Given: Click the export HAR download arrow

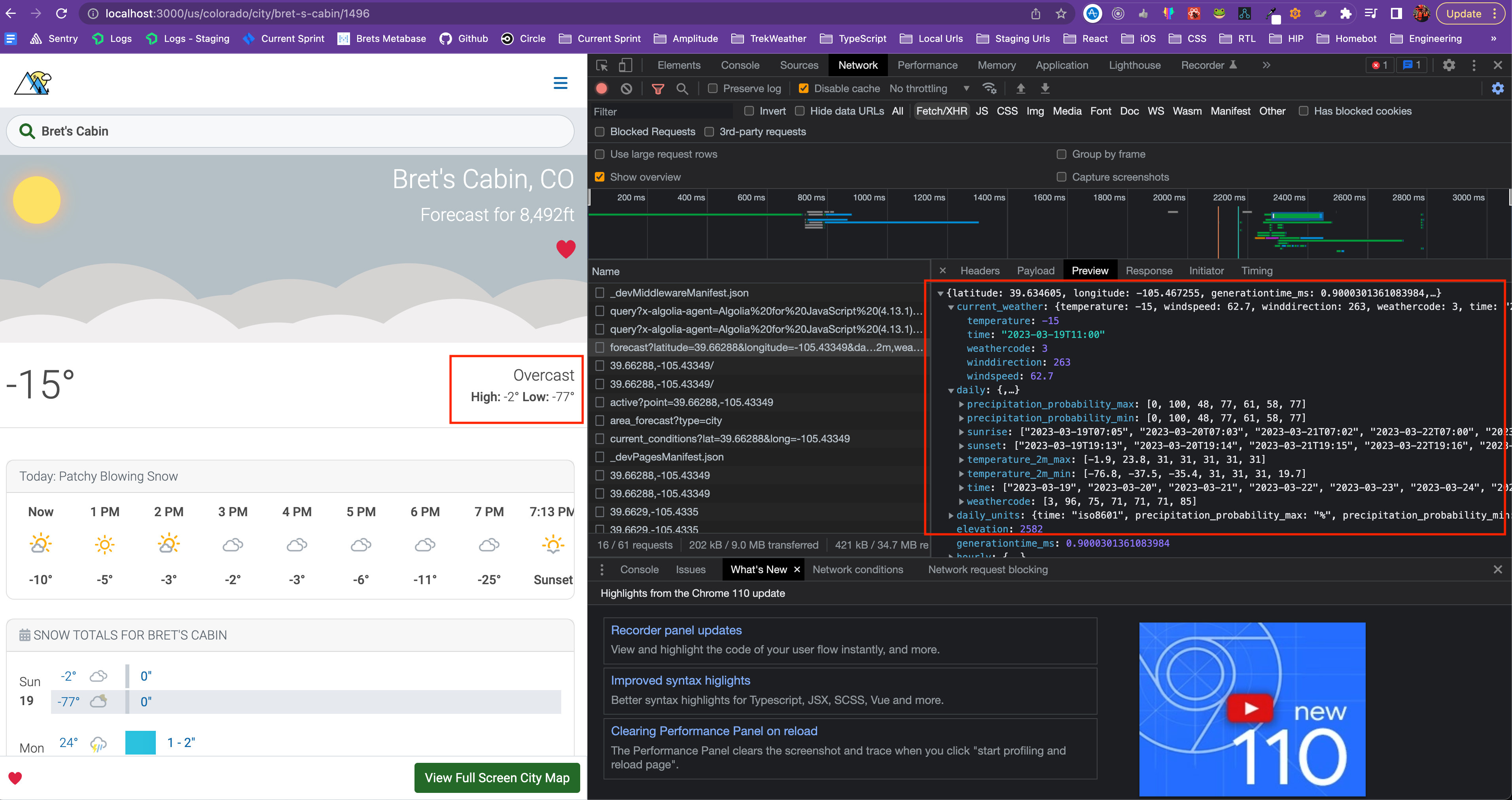Looking at the screenshot, I should (x=1045, y=89).
